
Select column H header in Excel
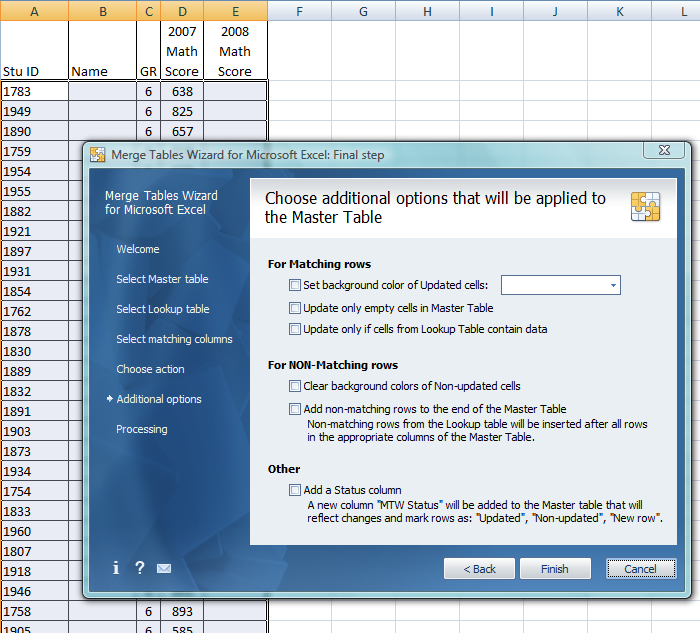(427, 11)
